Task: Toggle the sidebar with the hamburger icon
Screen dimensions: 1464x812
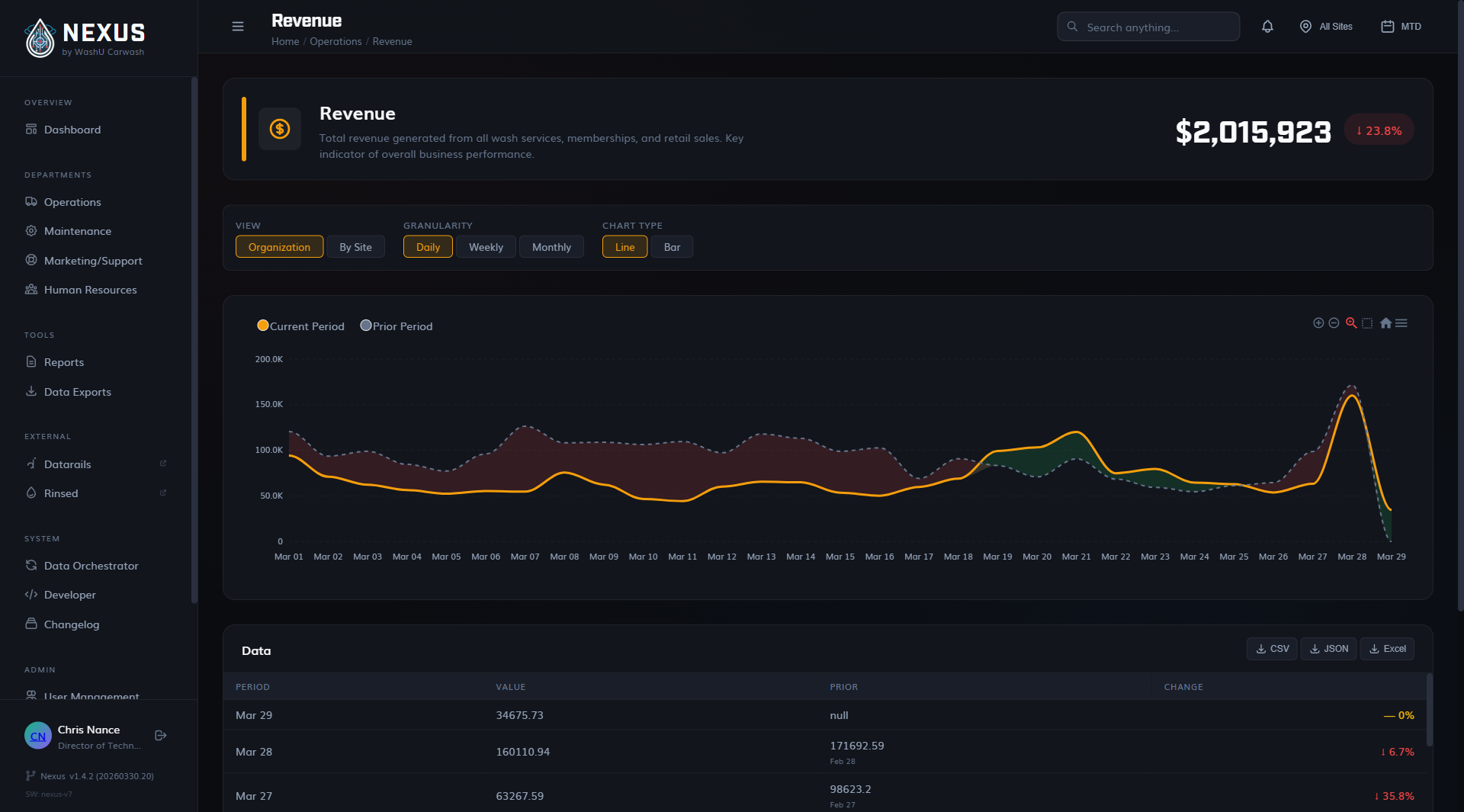Action: pos(238,27)
